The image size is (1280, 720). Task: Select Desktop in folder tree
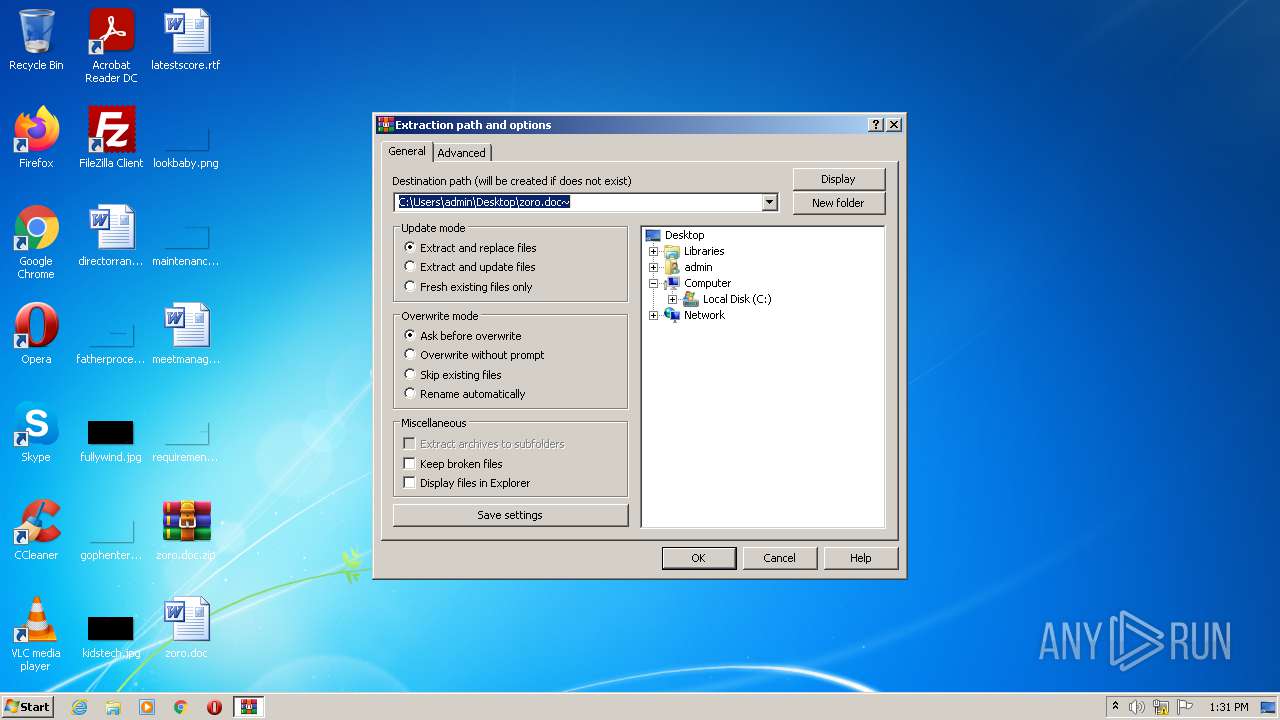pyautogui.click(x=685, y=235)
